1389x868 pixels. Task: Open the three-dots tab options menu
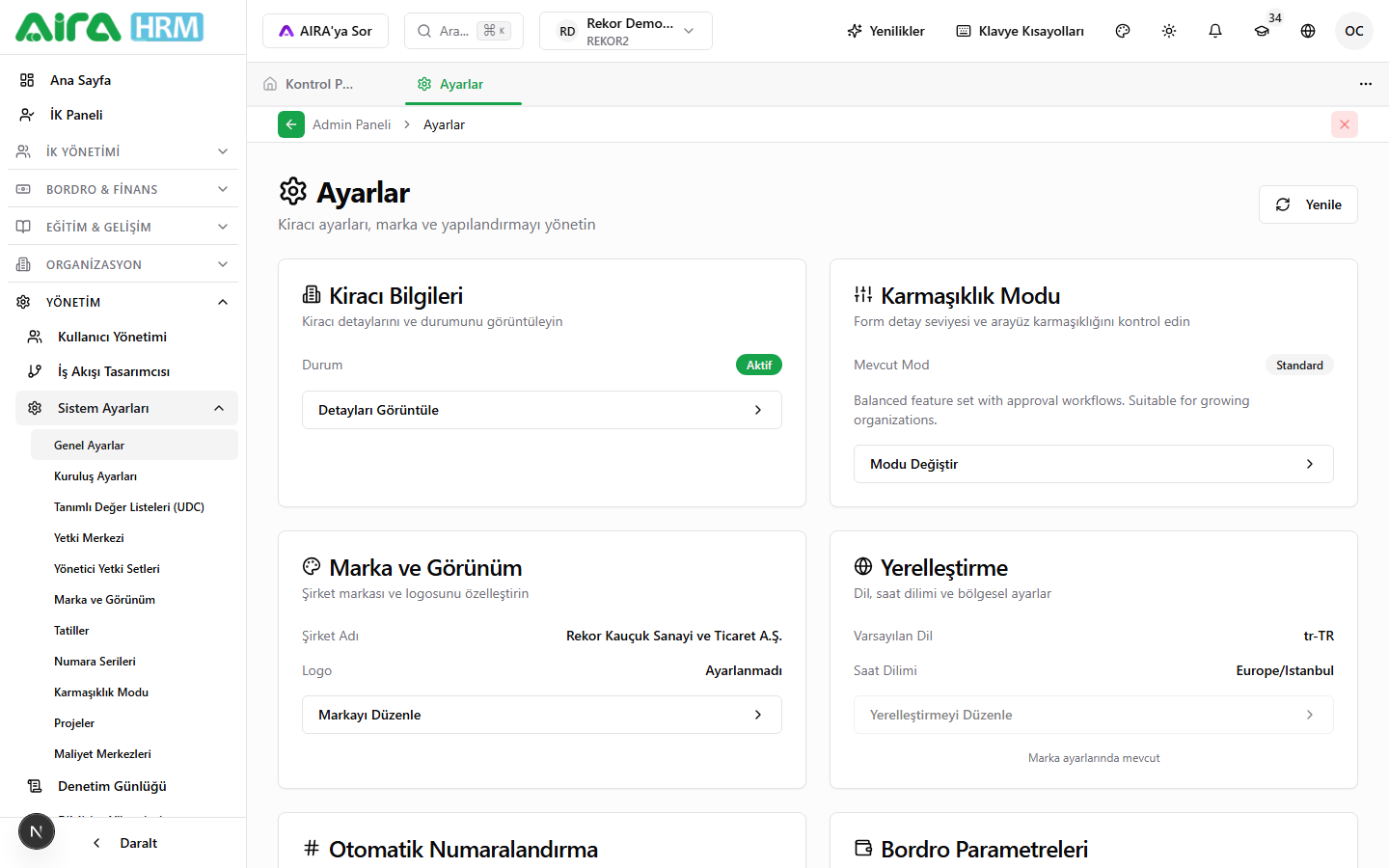click(x=1366, y=84)
